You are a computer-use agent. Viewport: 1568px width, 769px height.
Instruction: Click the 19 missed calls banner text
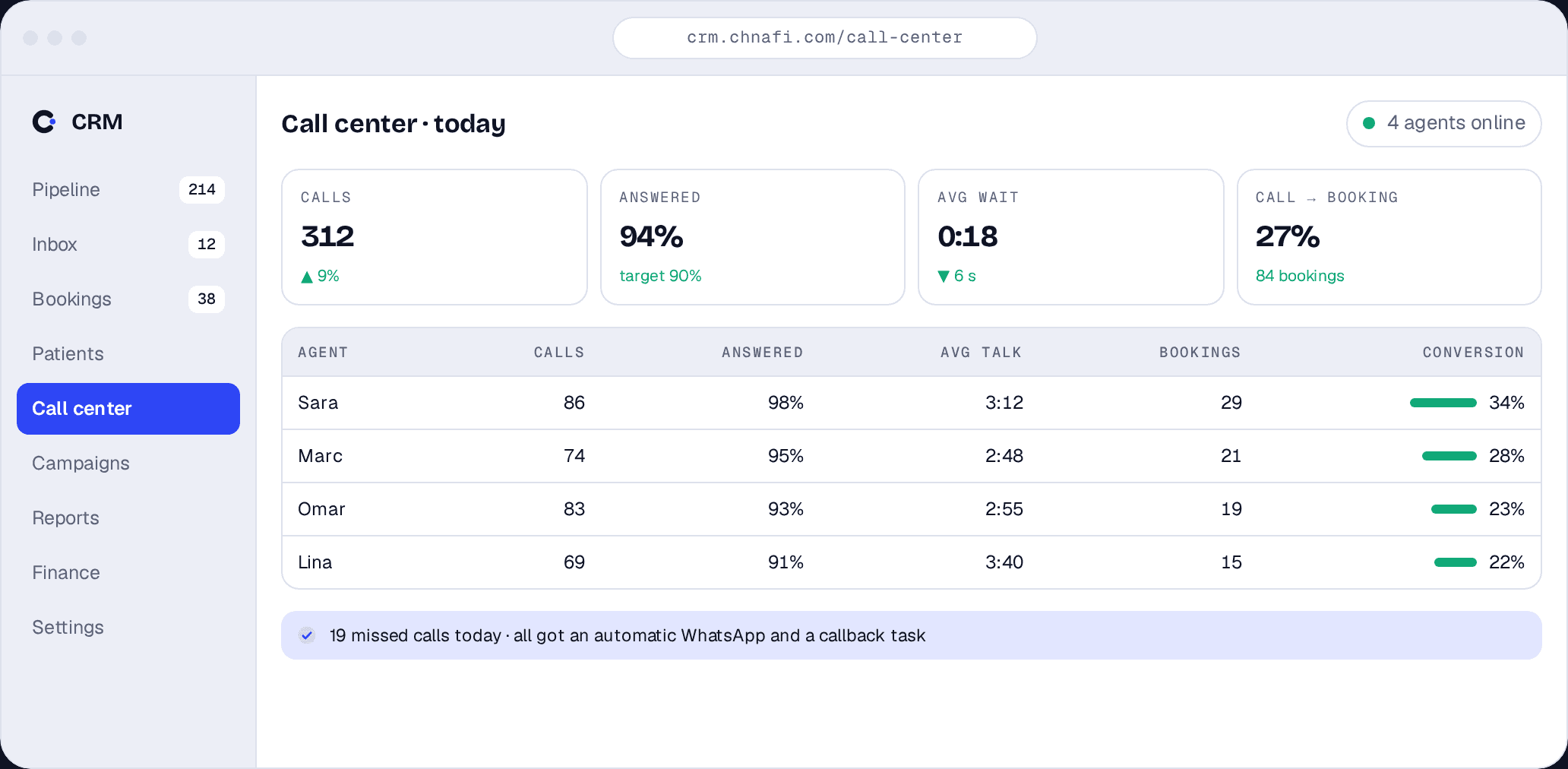628,635
